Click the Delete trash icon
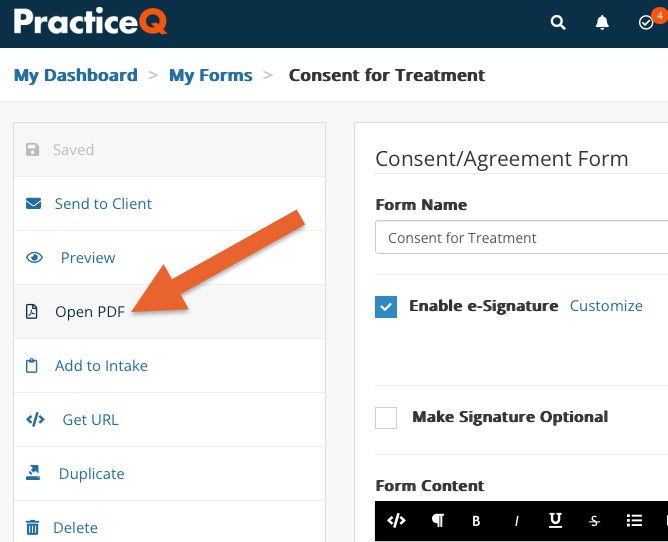Viewport: 668px width, 542px height. 32,528
